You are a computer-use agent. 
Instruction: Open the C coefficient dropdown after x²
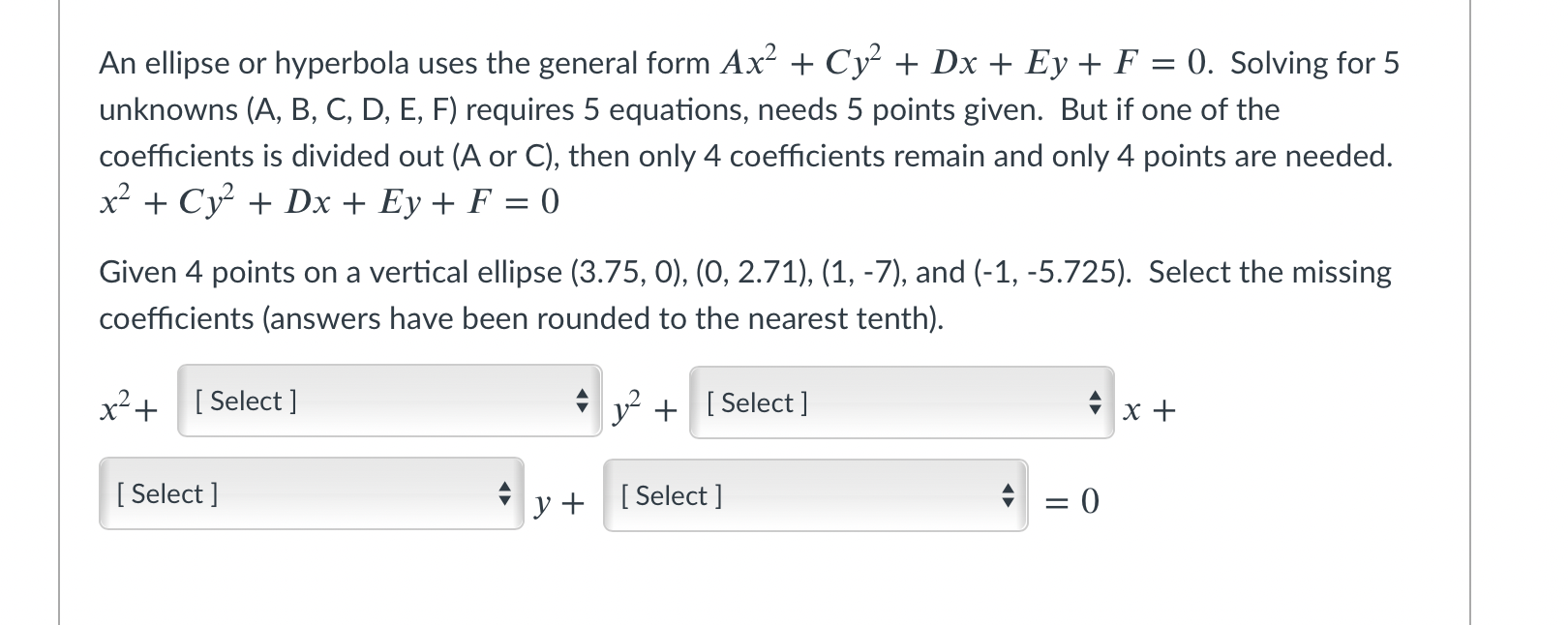(x=387, y=402)
